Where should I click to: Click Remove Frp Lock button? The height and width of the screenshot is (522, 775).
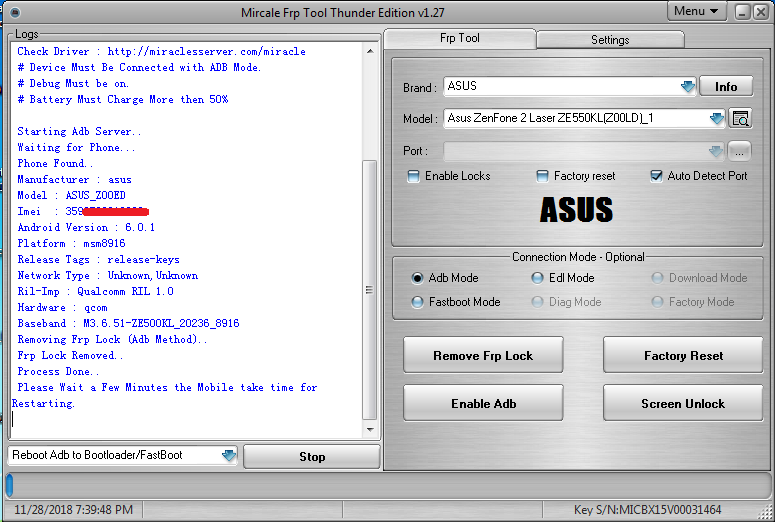[x=483, y=356]
